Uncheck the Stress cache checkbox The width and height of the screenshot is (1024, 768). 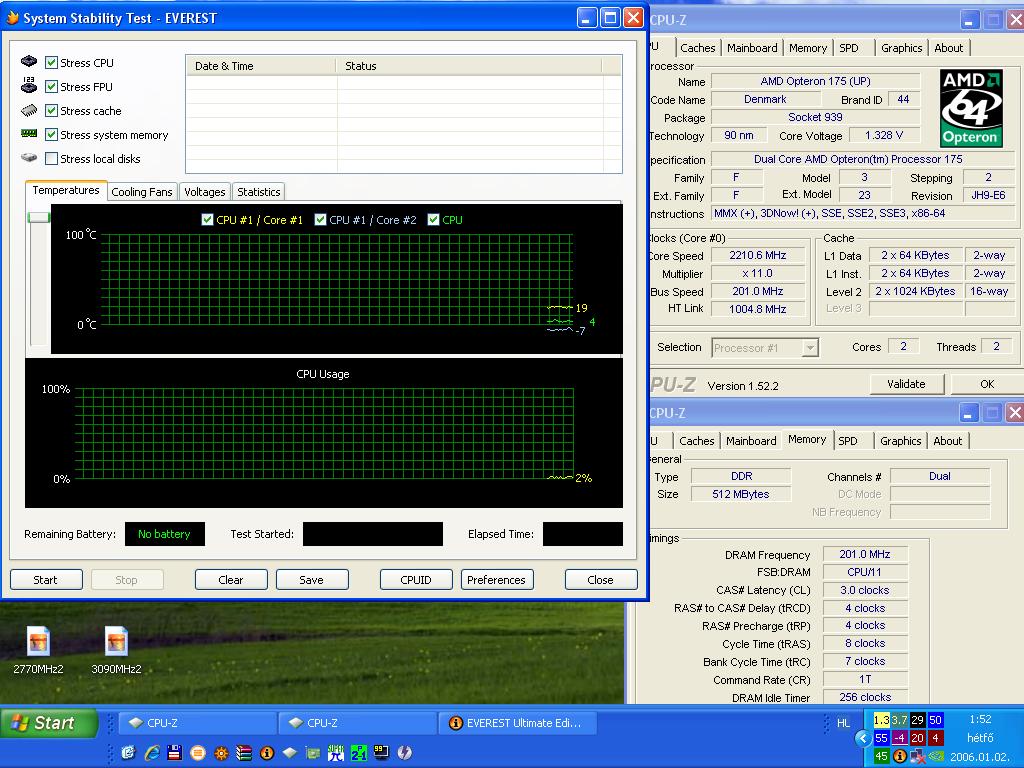[52, 110]
